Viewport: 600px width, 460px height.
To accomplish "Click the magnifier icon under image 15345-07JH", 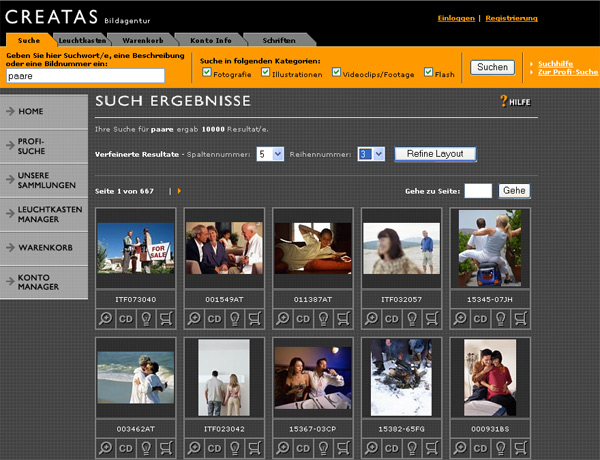I will click(x=460, y=318).
